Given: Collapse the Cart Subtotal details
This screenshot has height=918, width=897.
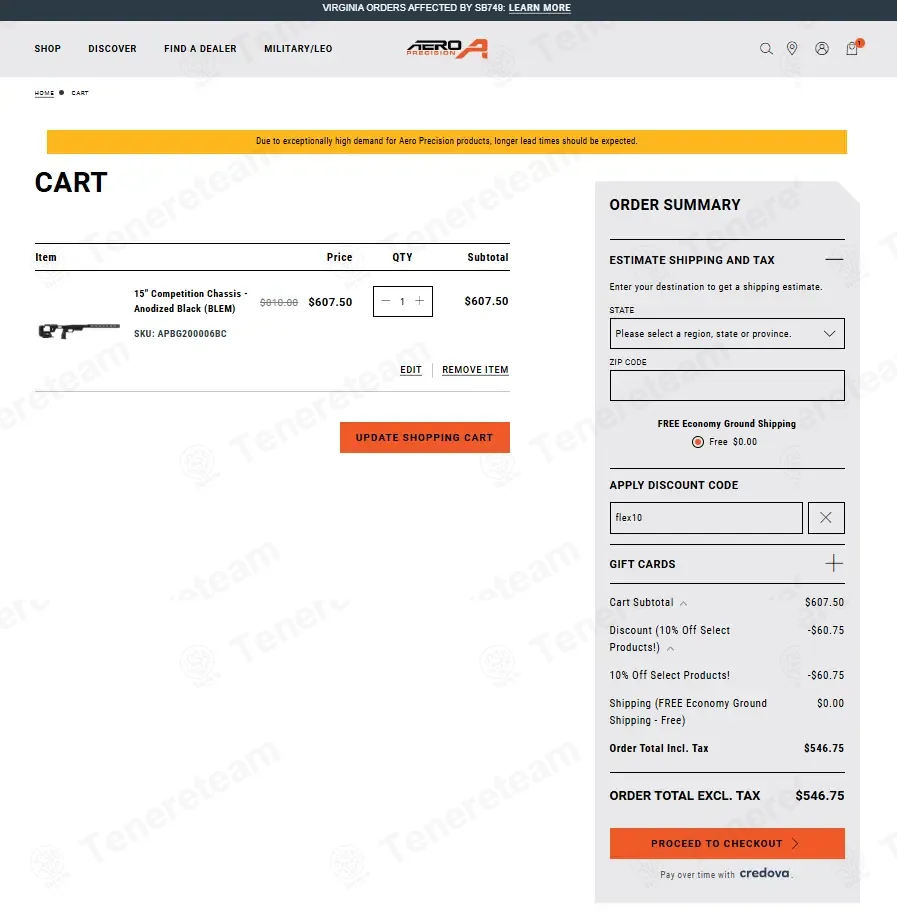Looking at the screenshot, I should 683,603.
